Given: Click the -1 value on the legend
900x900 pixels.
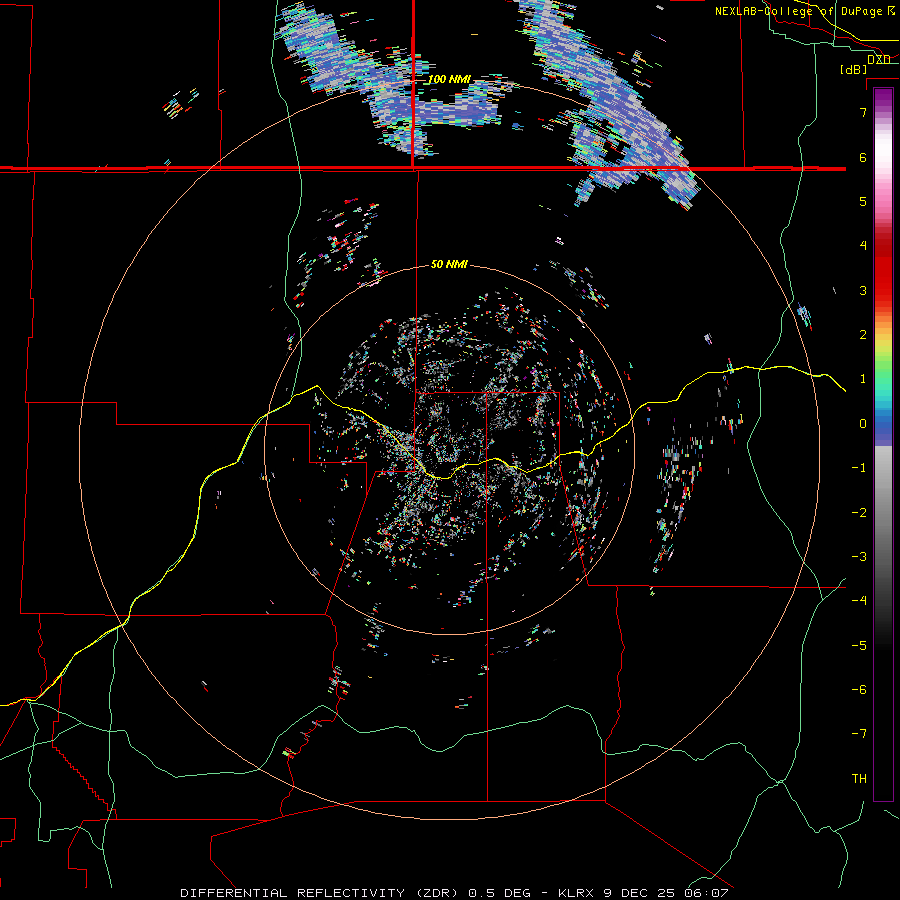Looking at the screenshot, I should [859, 468].
